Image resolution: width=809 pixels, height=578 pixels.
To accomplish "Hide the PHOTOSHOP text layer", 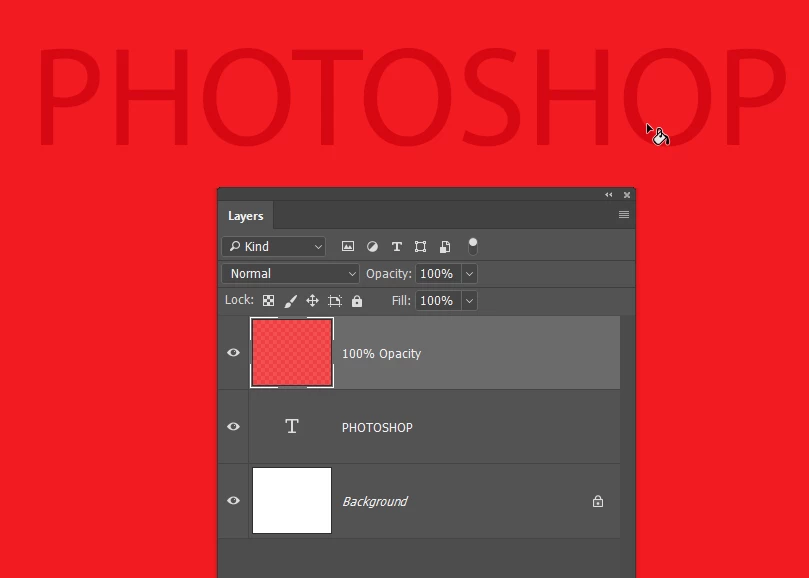I will tap(233, 426).
